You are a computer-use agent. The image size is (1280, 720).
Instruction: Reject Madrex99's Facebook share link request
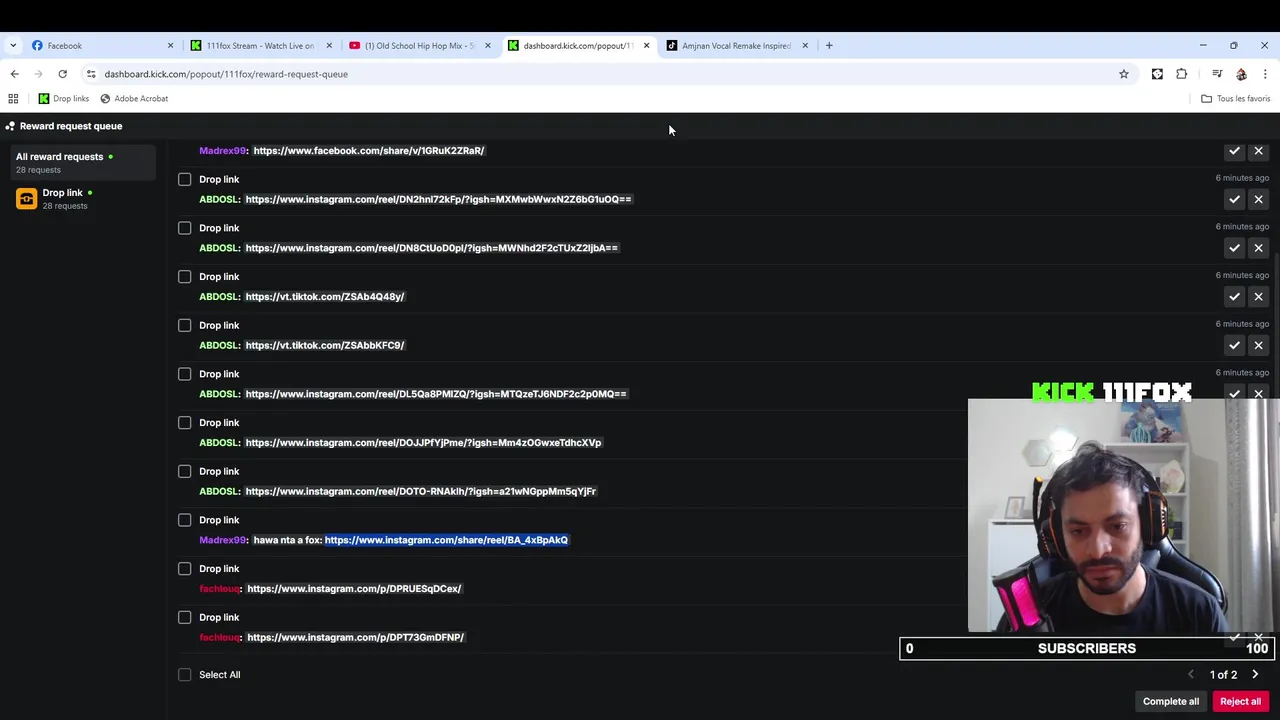[x=1258, y=151]
